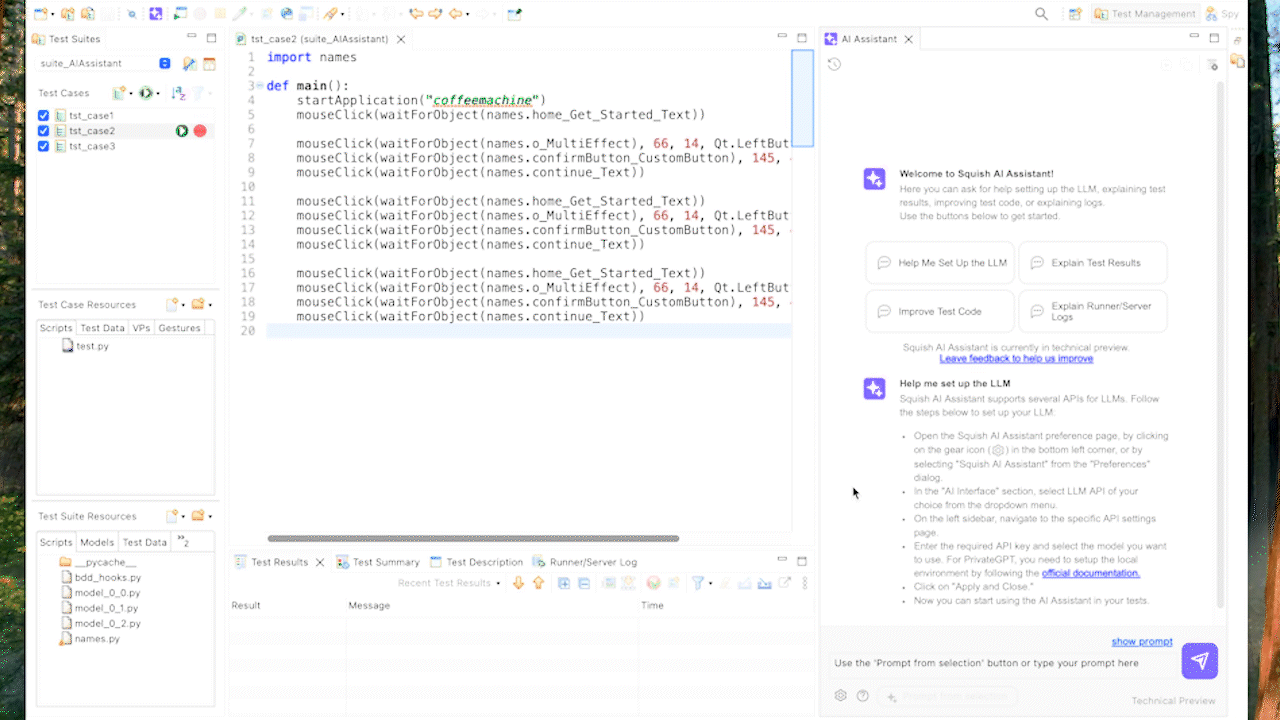Toggle the tst_case2 checkbox
Viewport: 1280px width, 720px height.
tap(43, 131)
